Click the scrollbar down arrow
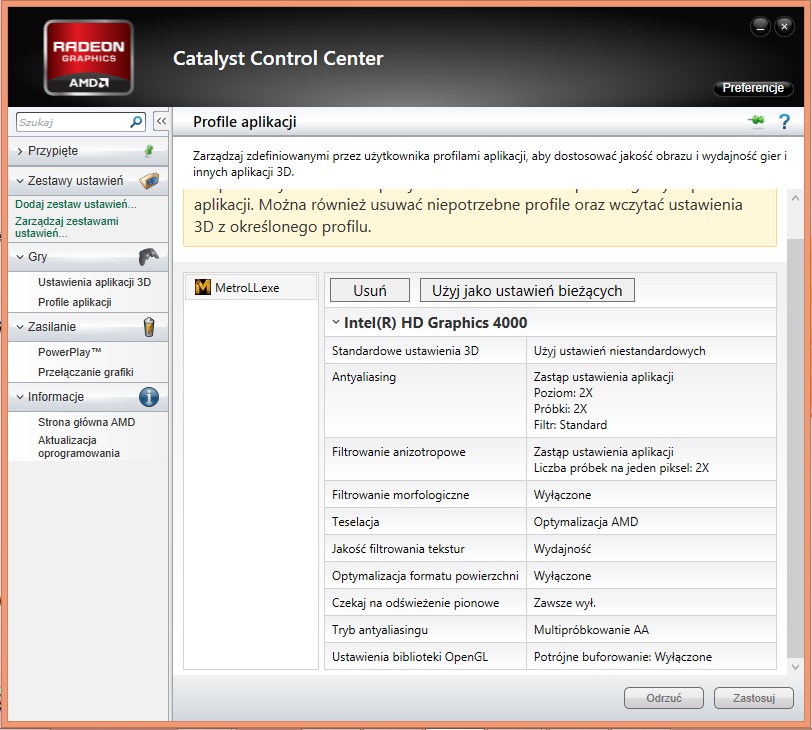Screen dimensions: 812x730 795,667
